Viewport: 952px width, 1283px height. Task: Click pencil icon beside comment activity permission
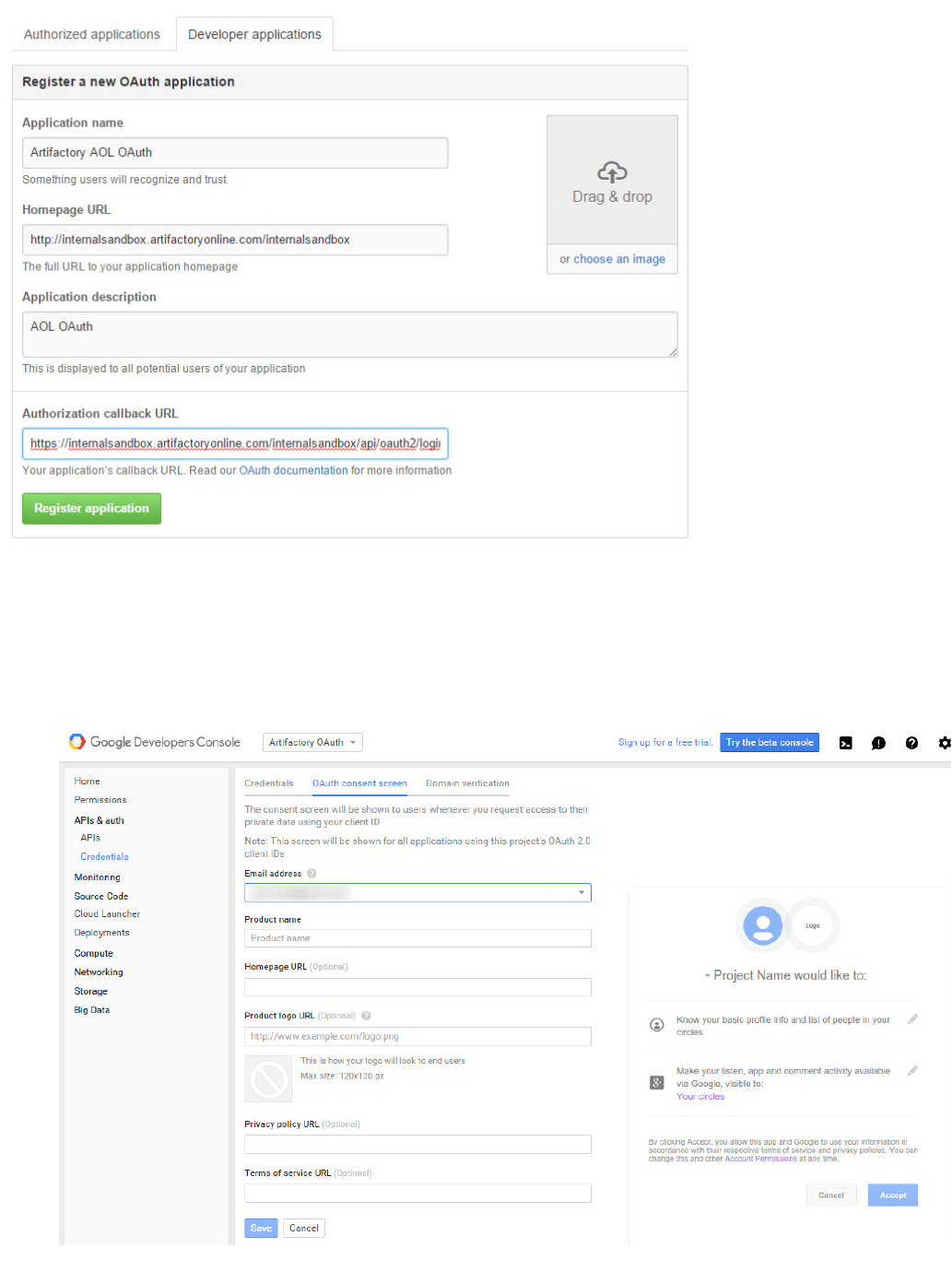[x=912, y=1071]
